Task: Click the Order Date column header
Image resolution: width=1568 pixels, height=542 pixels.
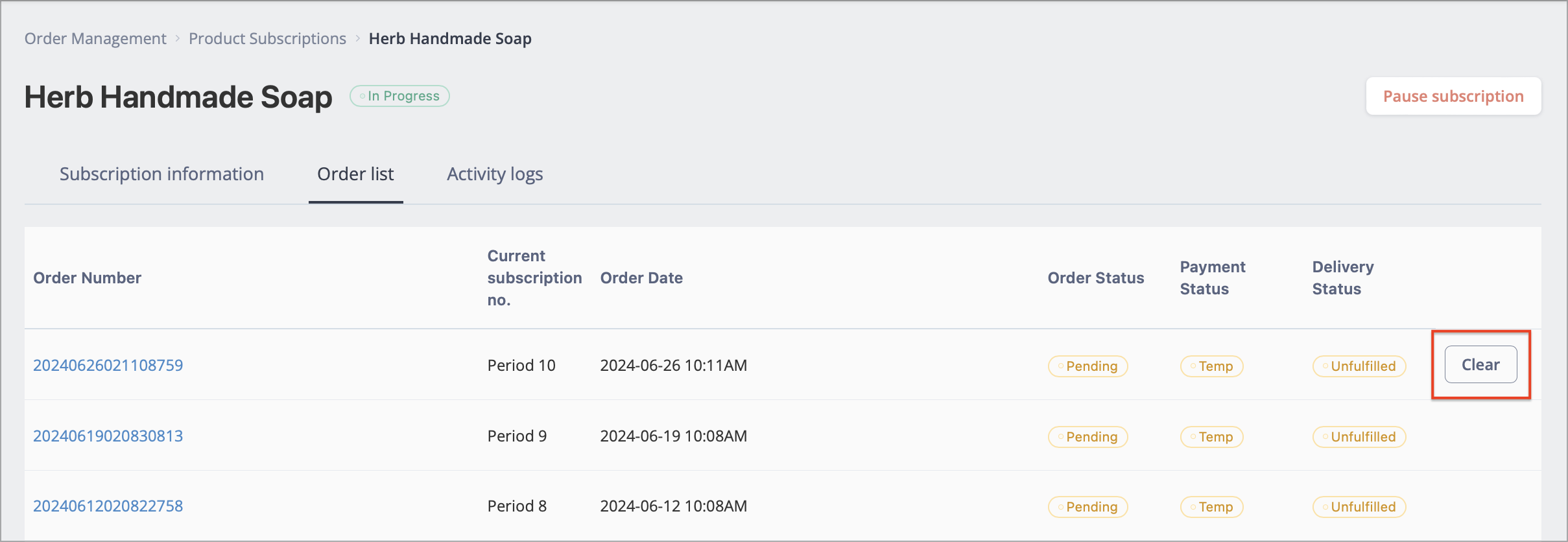Action: pos(641,277)
